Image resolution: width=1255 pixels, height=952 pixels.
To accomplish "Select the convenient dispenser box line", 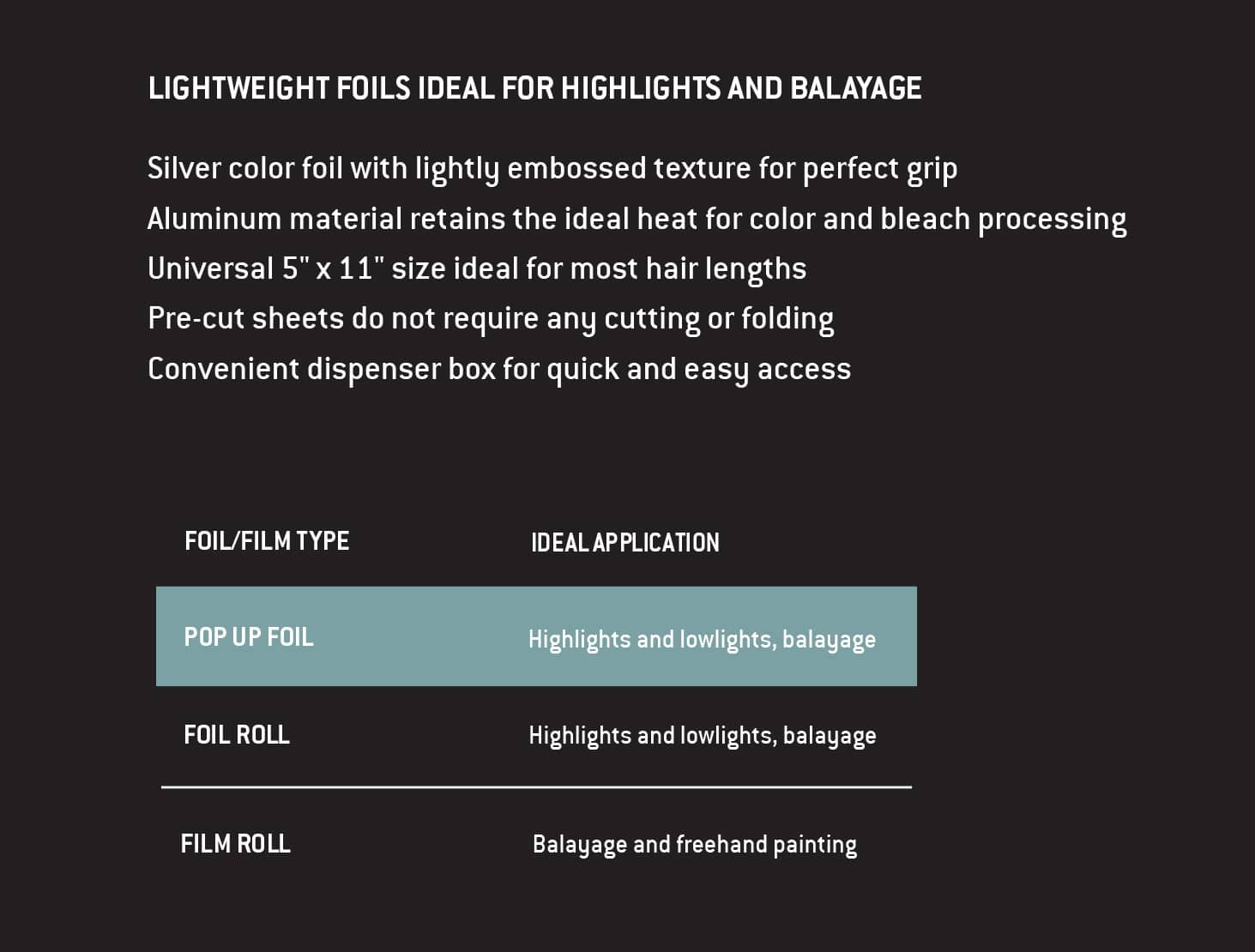I will click(498, 370).
